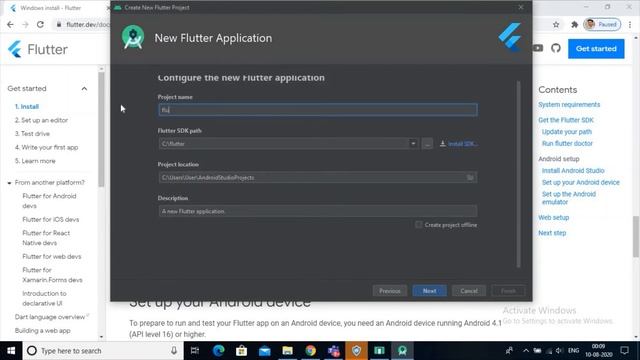Viewport: 640px width, 360px height.
Task: Jump to System requirements in Contents
Action: click(569, 104)
